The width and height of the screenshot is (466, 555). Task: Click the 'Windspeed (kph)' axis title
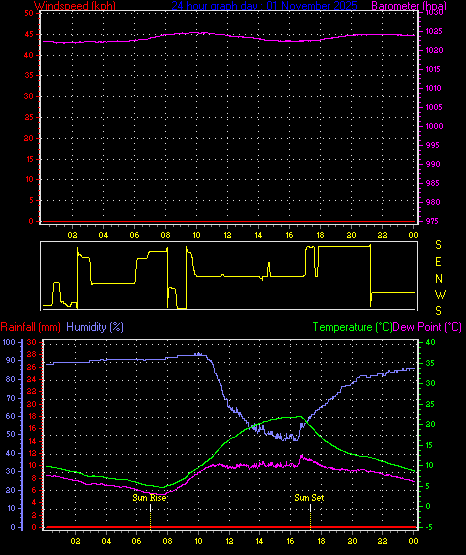pos(75,6)
